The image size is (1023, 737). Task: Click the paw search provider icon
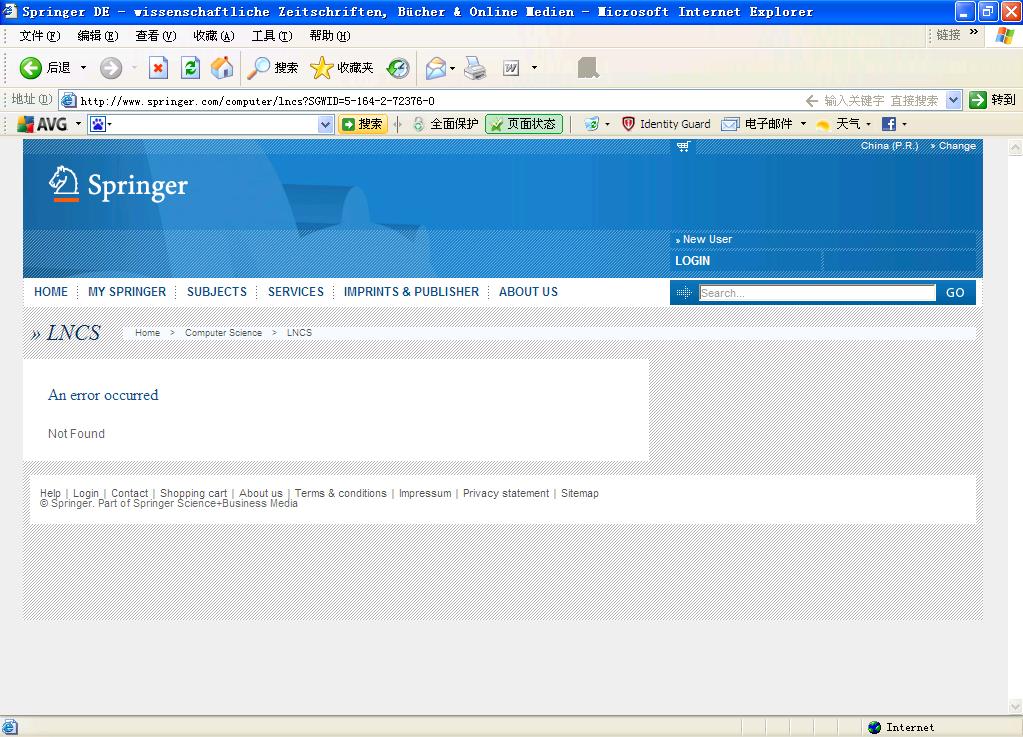pyautogui.click(x=98, y=124)
